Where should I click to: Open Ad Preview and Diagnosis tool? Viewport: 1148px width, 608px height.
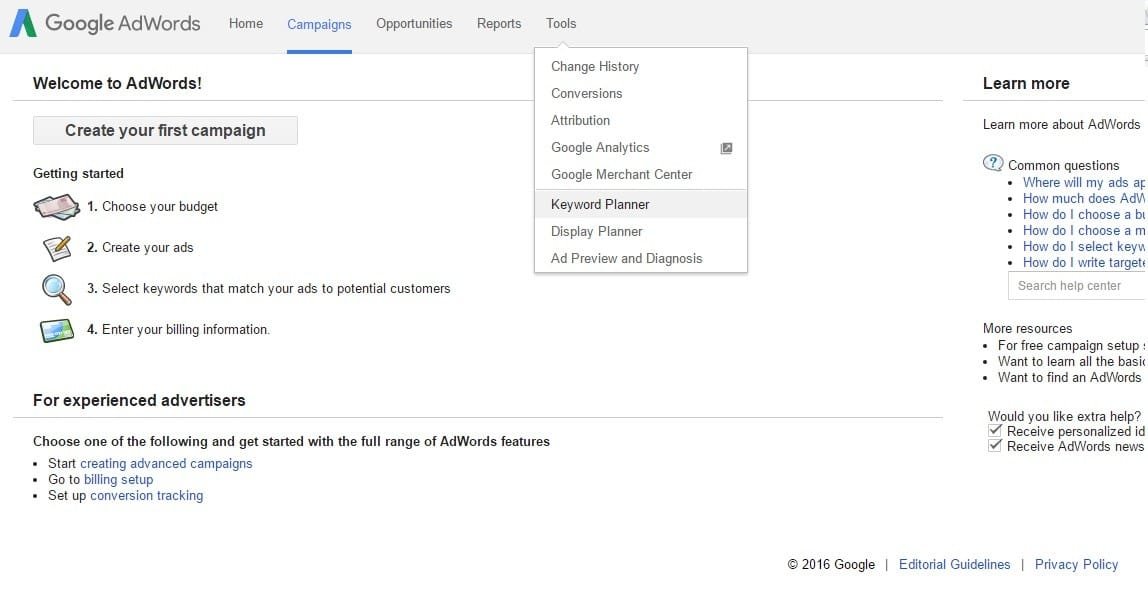[641, 259]
